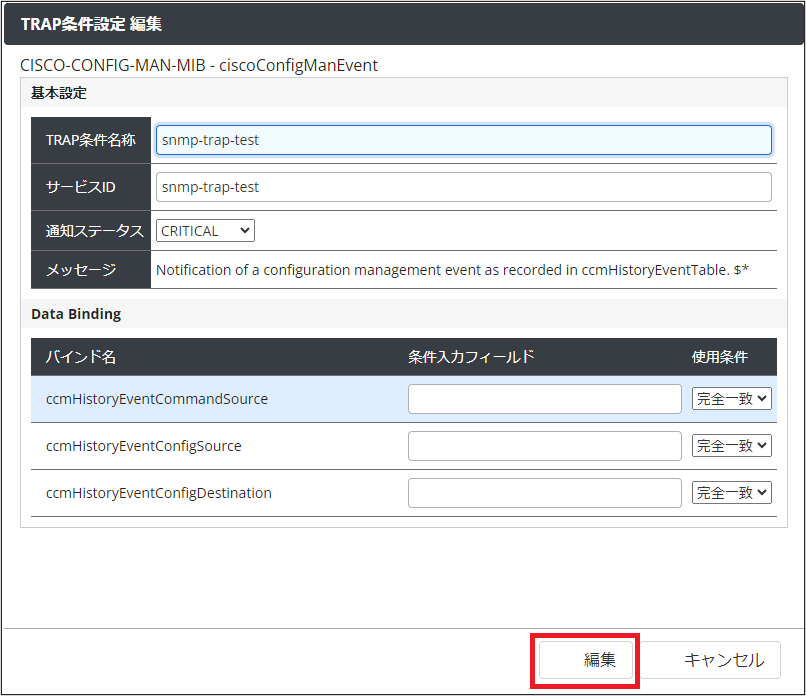Click the ccmHistoryEventConfigDestination condition input field
The width and height of the screenshot is (806, 696).
[544, 493]
